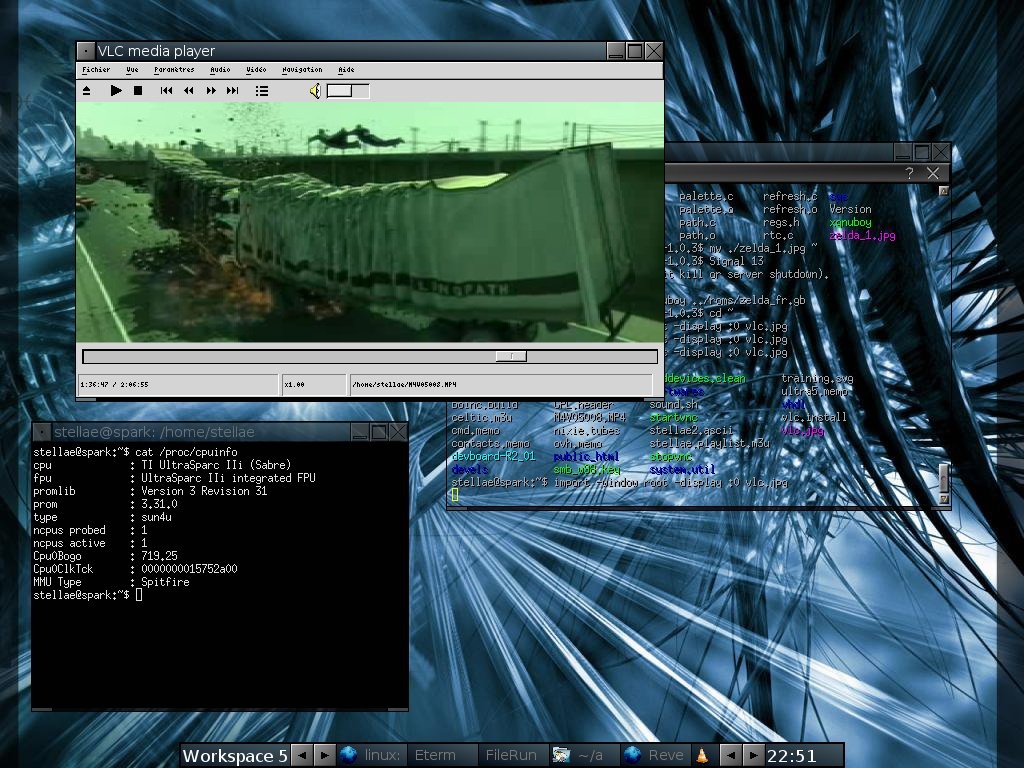Open the Audio menu in VLC
The image size is (1024, 768).
(220, 70)
